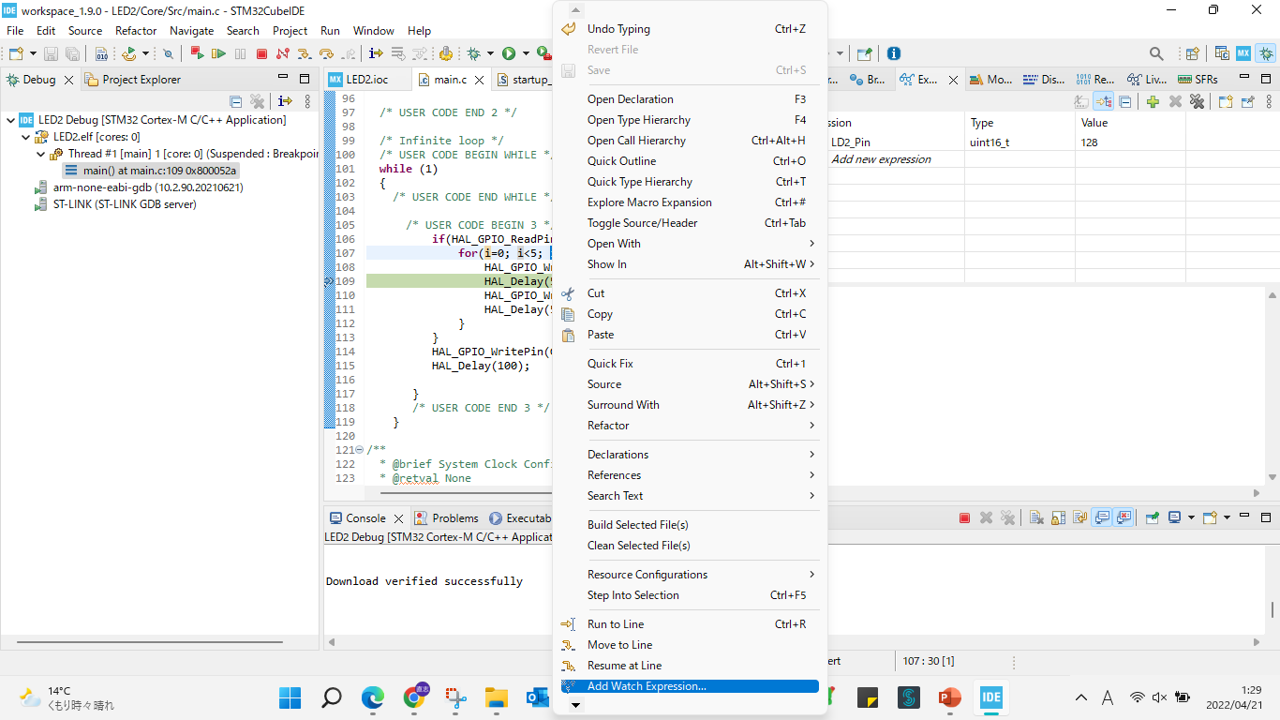Toggle Show Type Names icon in Expressions view
Image resolution: width=1280 pixels, height=720 pixels.
pos(1081,101)
